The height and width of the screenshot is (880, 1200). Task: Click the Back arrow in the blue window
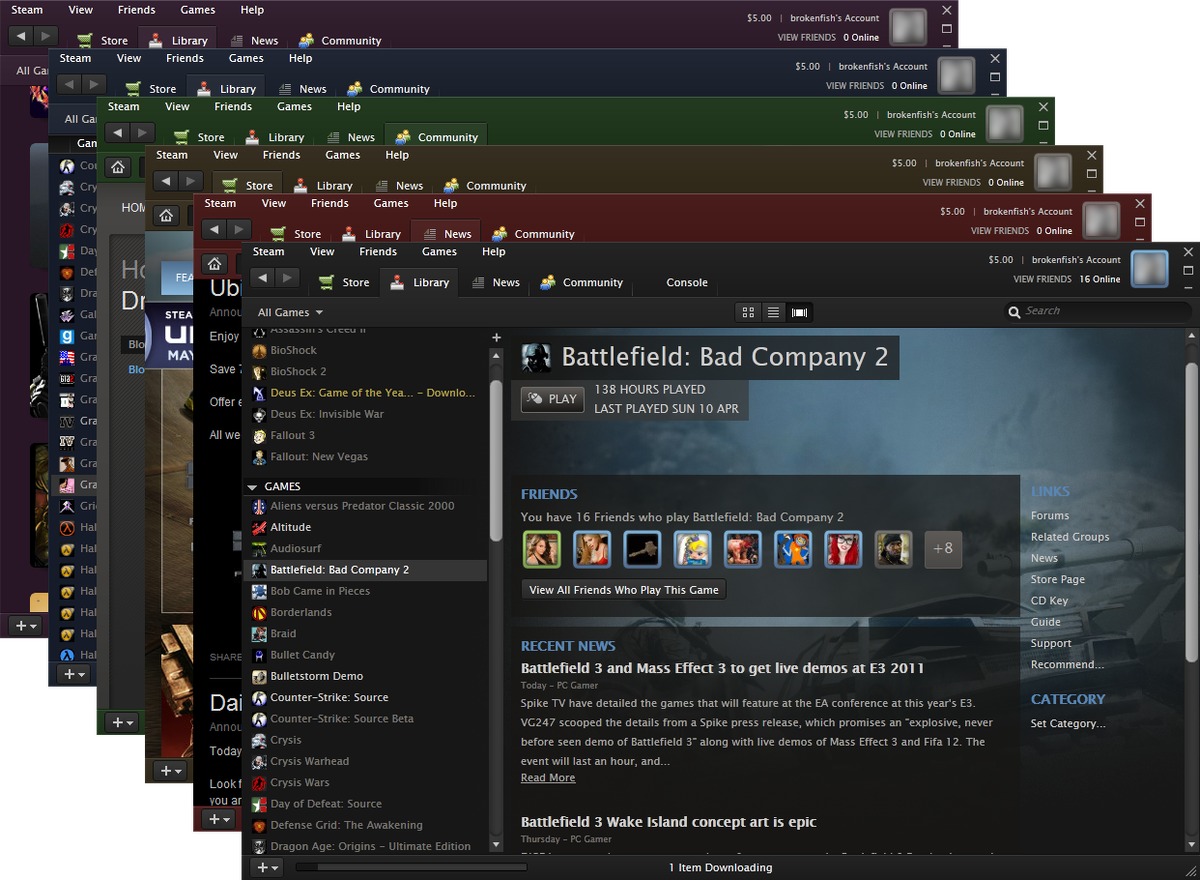pos(69,84)
